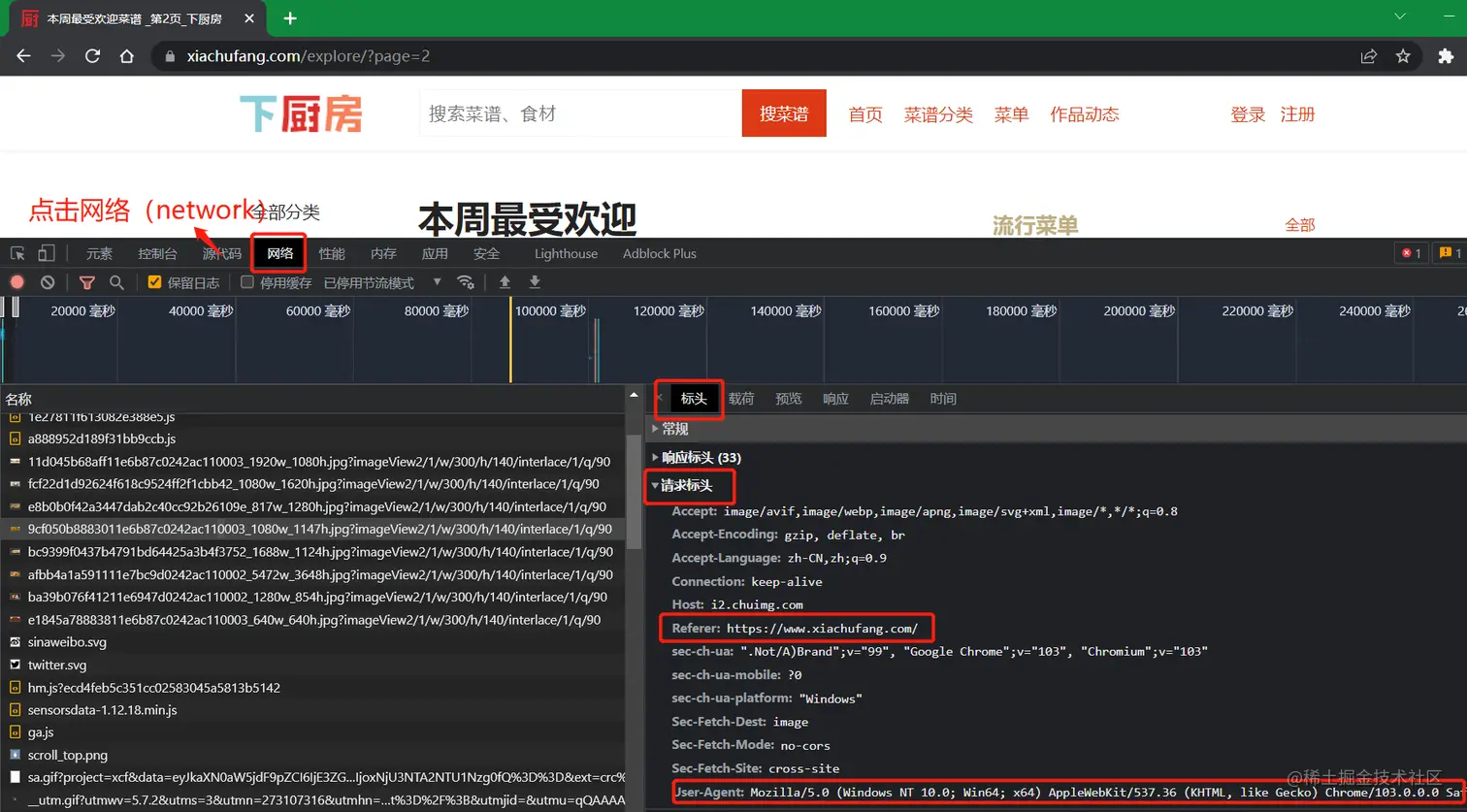Open the 性能 DevTools tab
Viewport: 1467px width, 812px height.
(332, 253)
